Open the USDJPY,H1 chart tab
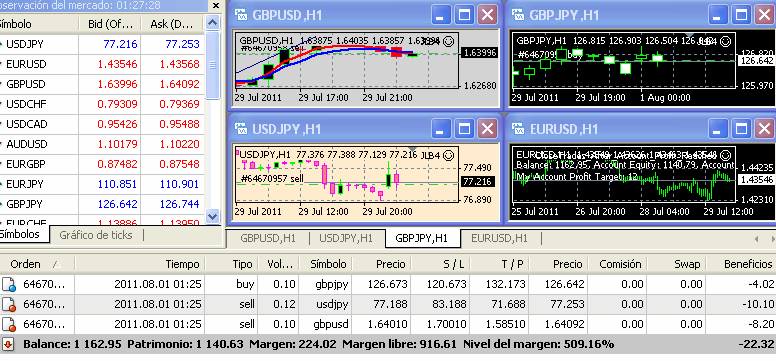 (346, 238)
